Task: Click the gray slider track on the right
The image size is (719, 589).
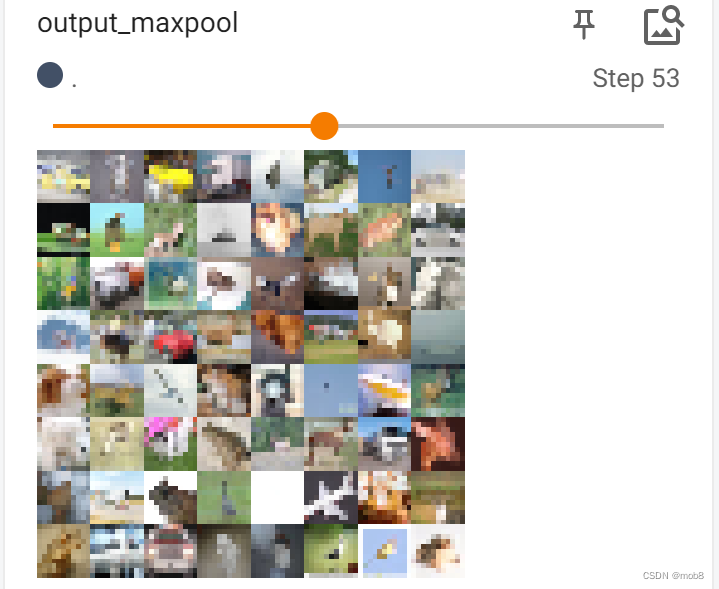Action: tap(501, 126)
